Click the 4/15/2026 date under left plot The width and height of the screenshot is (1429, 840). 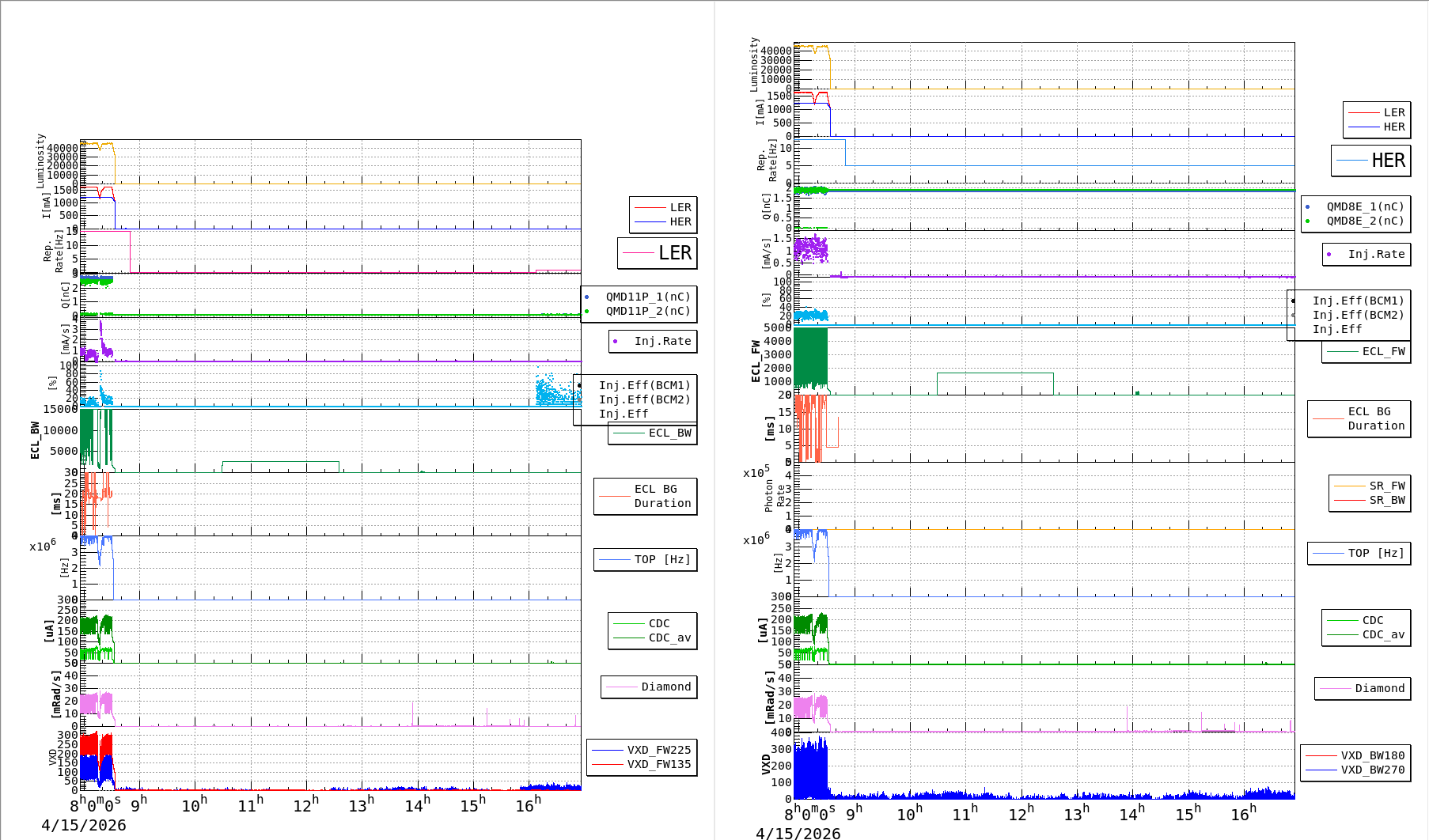[84, 825]
